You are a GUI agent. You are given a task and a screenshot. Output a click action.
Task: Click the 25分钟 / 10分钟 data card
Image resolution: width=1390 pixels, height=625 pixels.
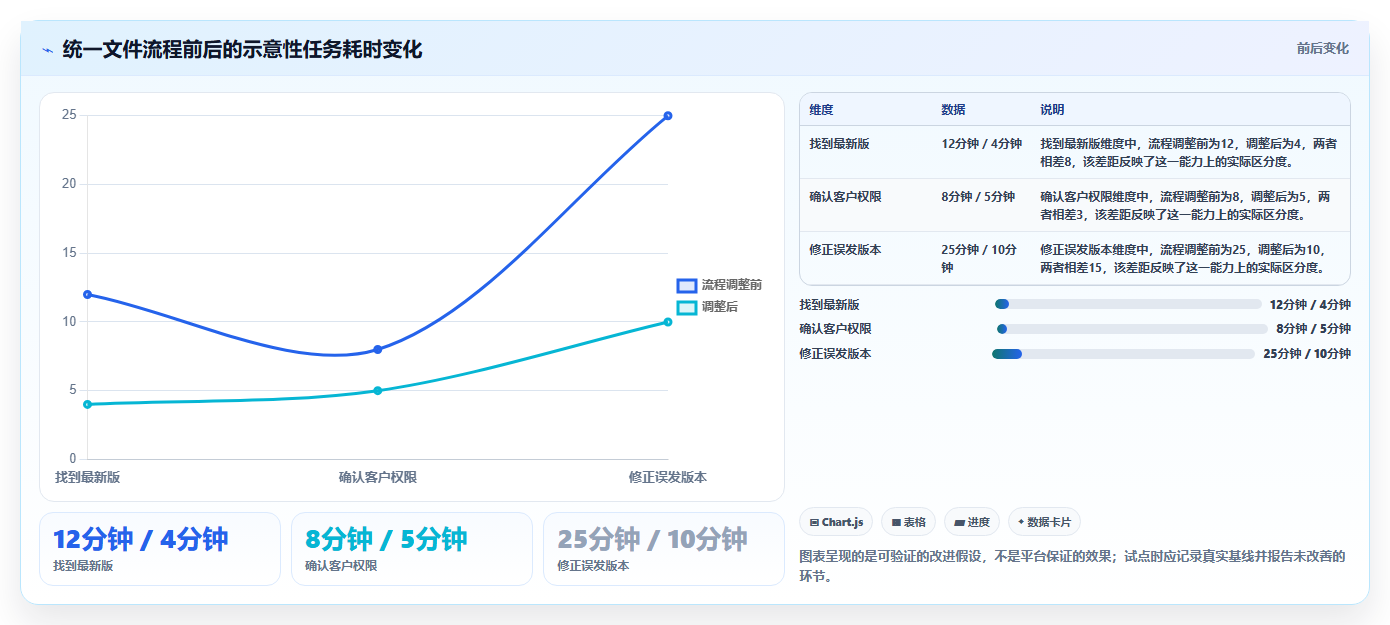664,549
